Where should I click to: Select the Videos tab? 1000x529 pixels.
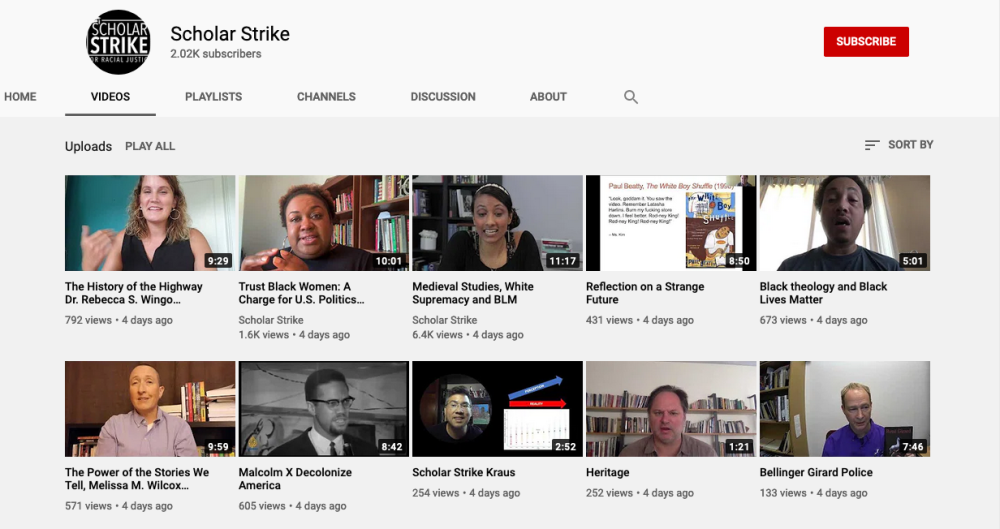(110, 97)
